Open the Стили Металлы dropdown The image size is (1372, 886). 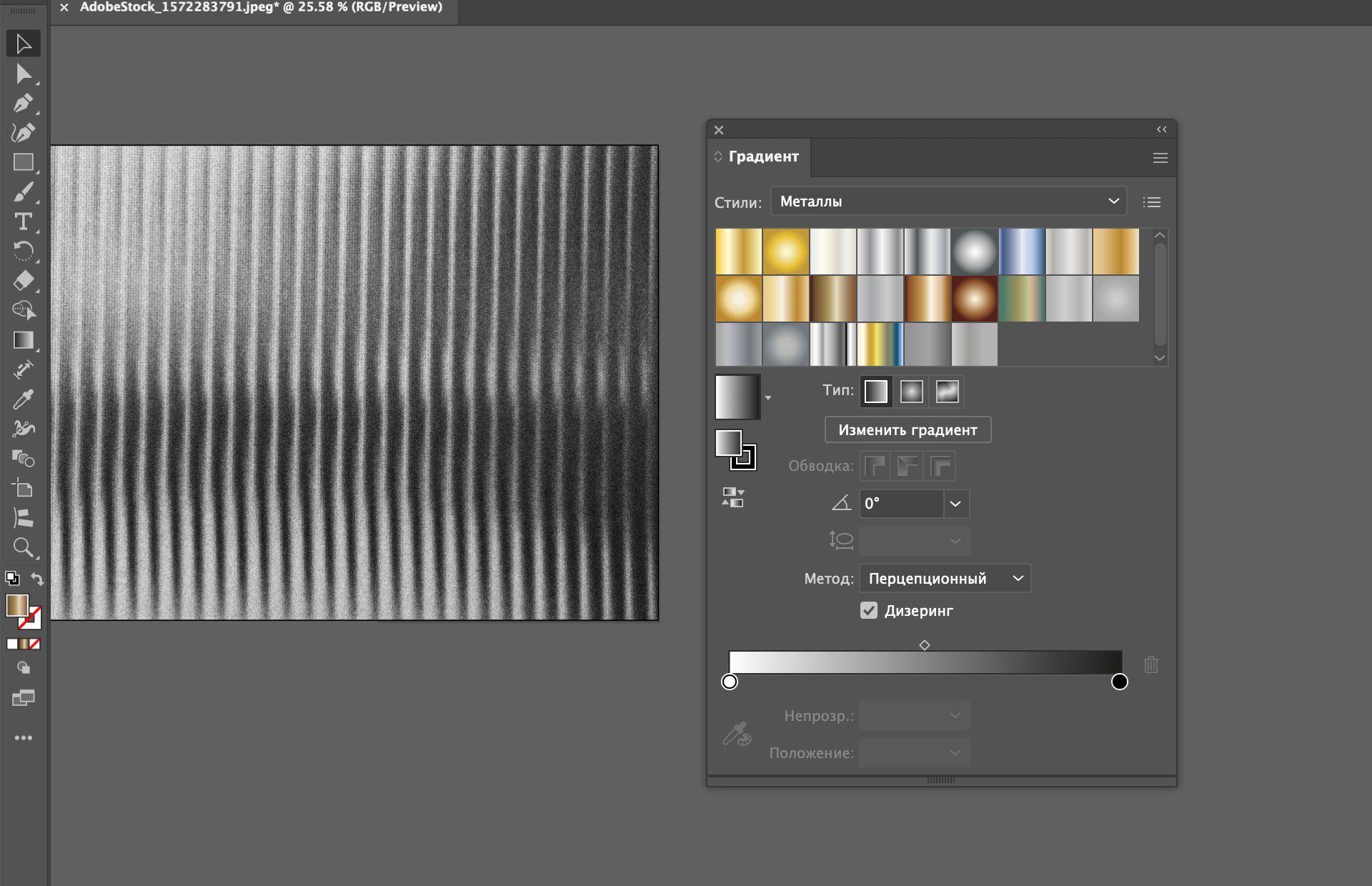pos(948,201)
